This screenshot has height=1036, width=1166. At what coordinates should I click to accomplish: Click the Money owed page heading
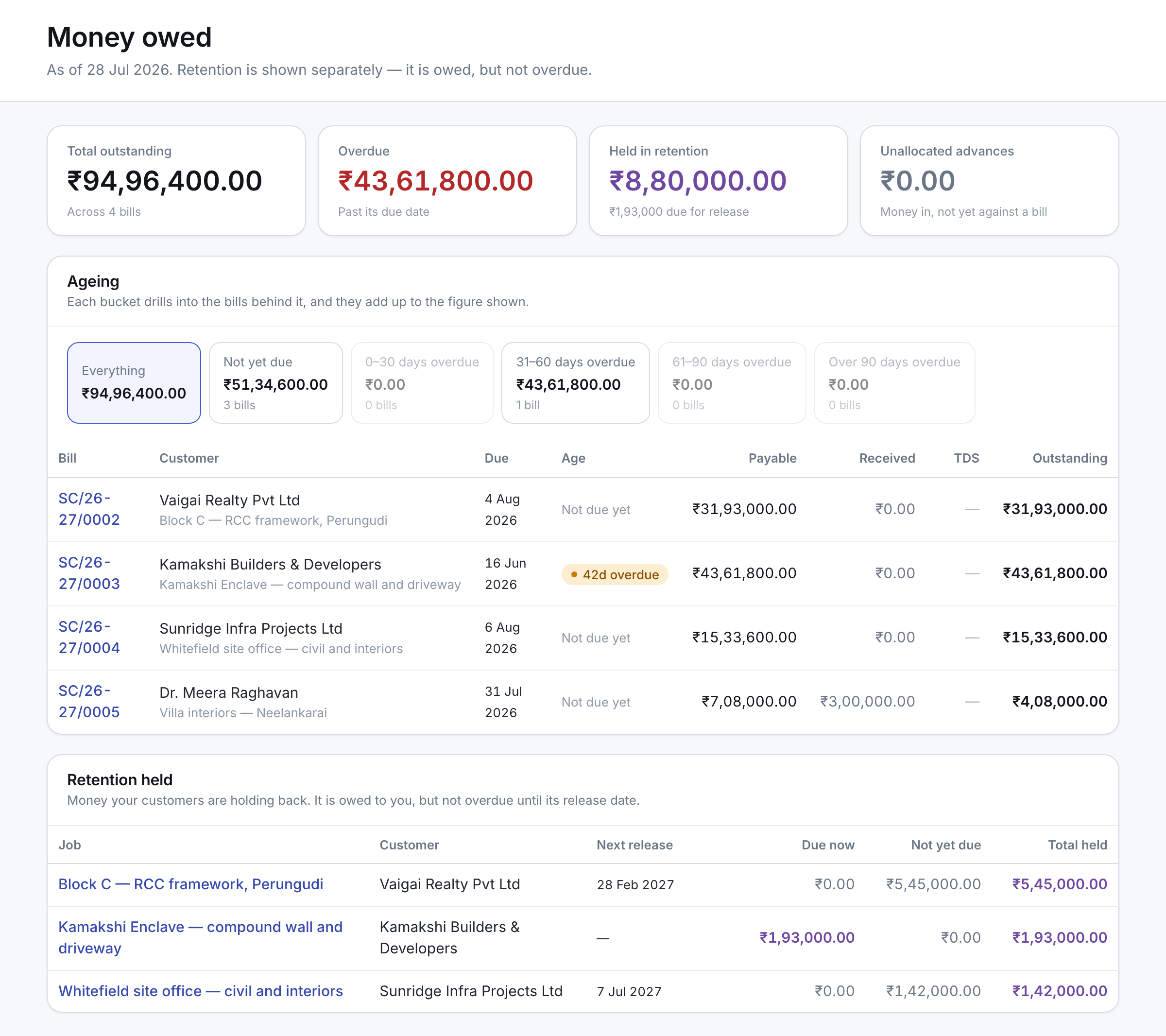pos(129,37)
